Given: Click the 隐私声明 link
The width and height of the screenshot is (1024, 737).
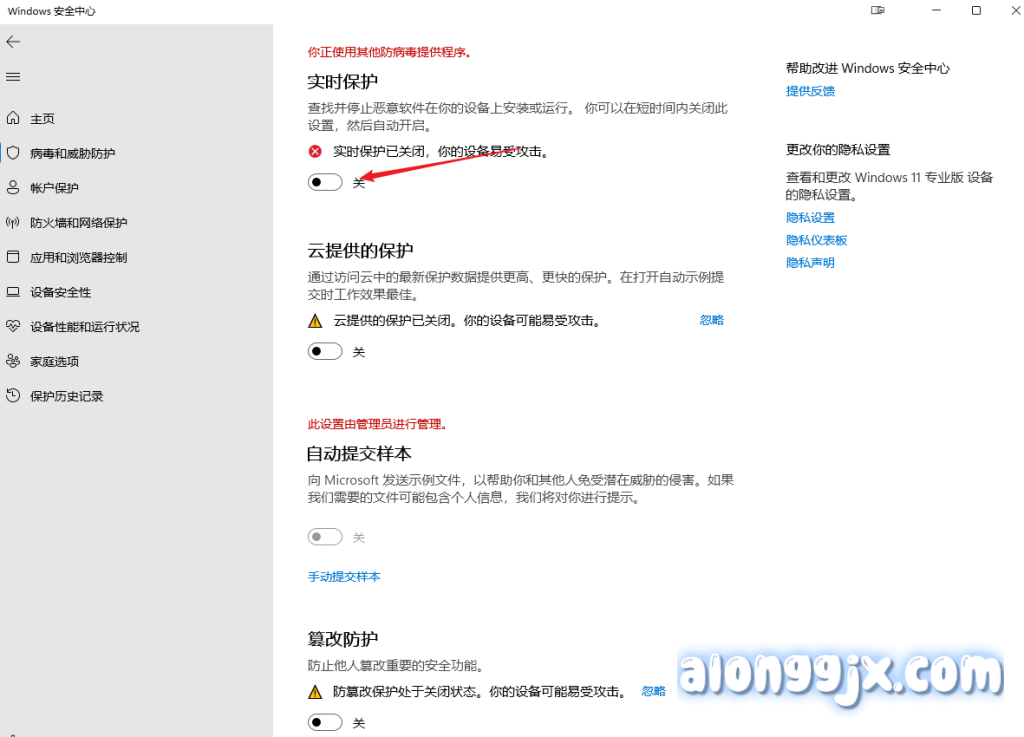Looking at the screenshot, I should tap(810, 263).
